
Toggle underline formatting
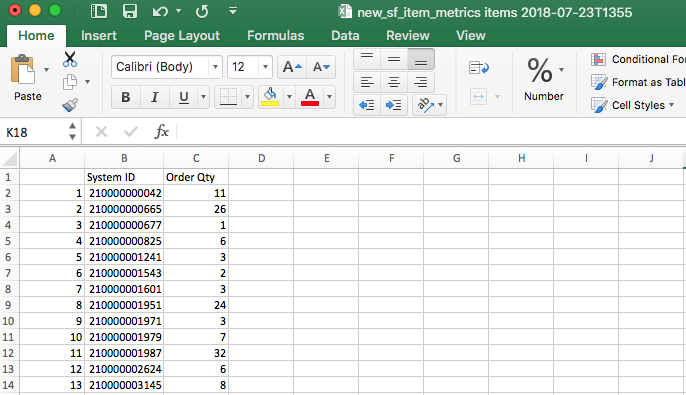pos(184,97)
